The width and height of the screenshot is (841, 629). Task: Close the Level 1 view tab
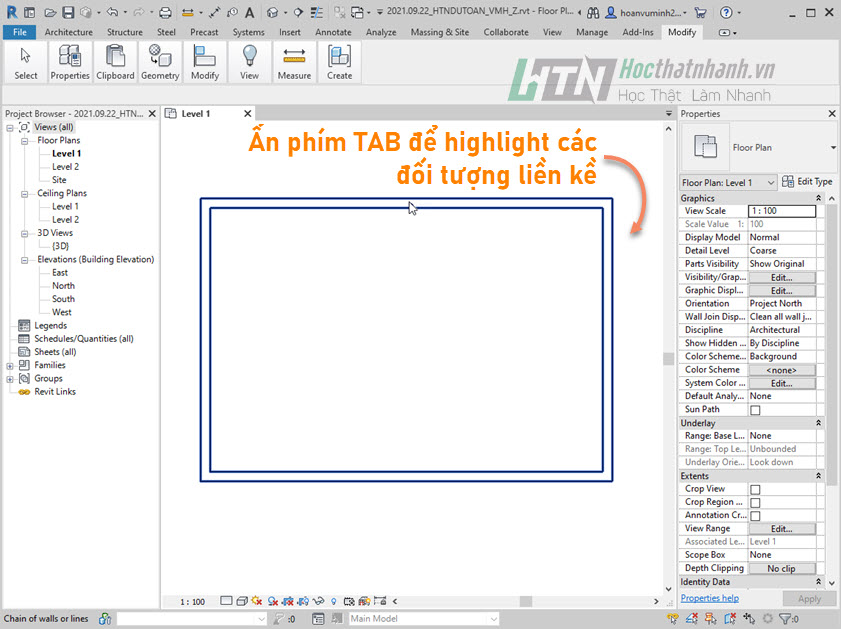click(247, 114)
